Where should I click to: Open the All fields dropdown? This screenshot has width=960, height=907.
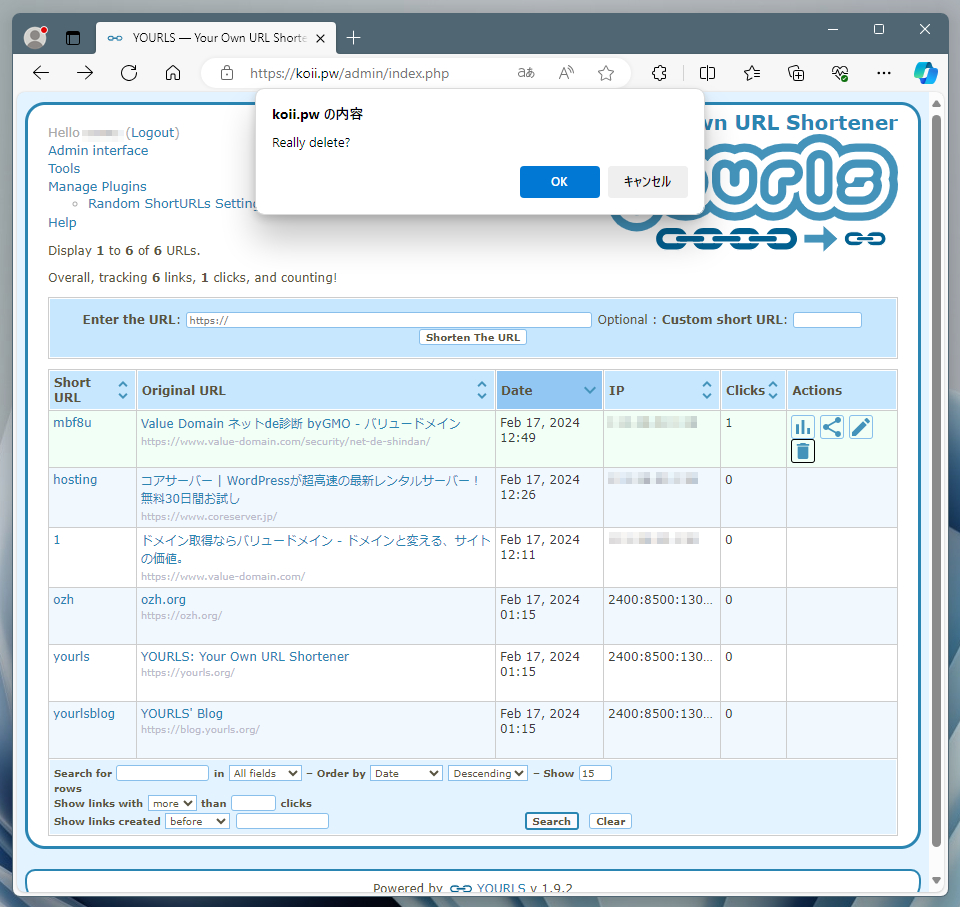[266, 773]
